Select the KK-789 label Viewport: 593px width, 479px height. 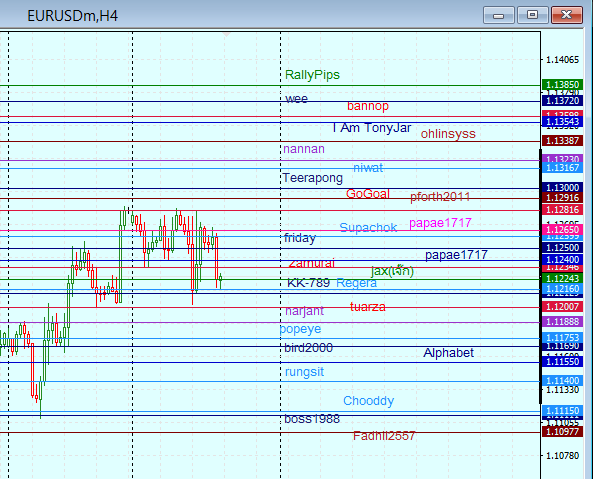[x=309, y=283]
